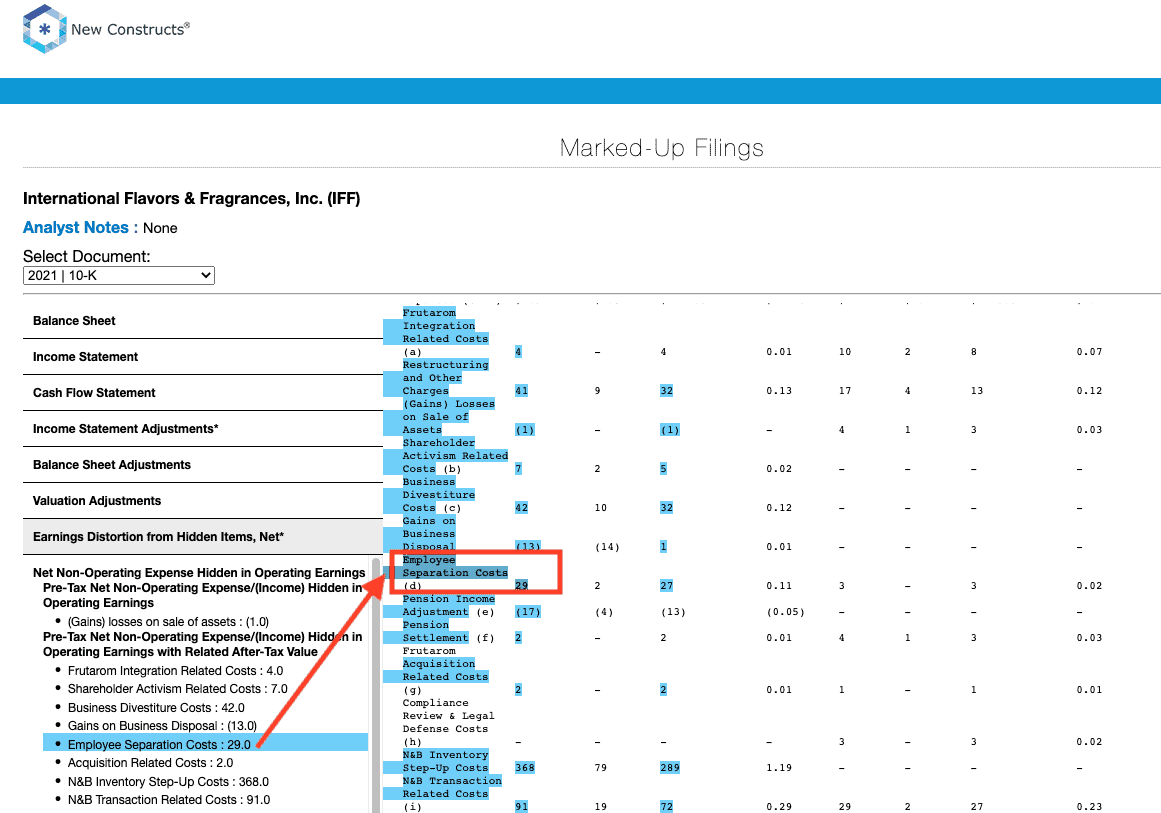Click highlighted 72 in N&B Transaction row
This screenshot has width=1161, height=813.
tap(666, 807)
